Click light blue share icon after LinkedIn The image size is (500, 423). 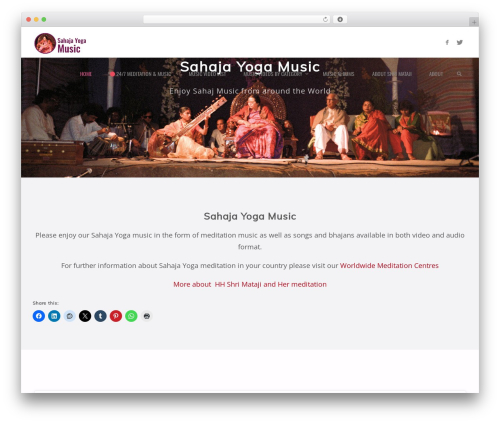pyautogui.click(x=69, y=316)
